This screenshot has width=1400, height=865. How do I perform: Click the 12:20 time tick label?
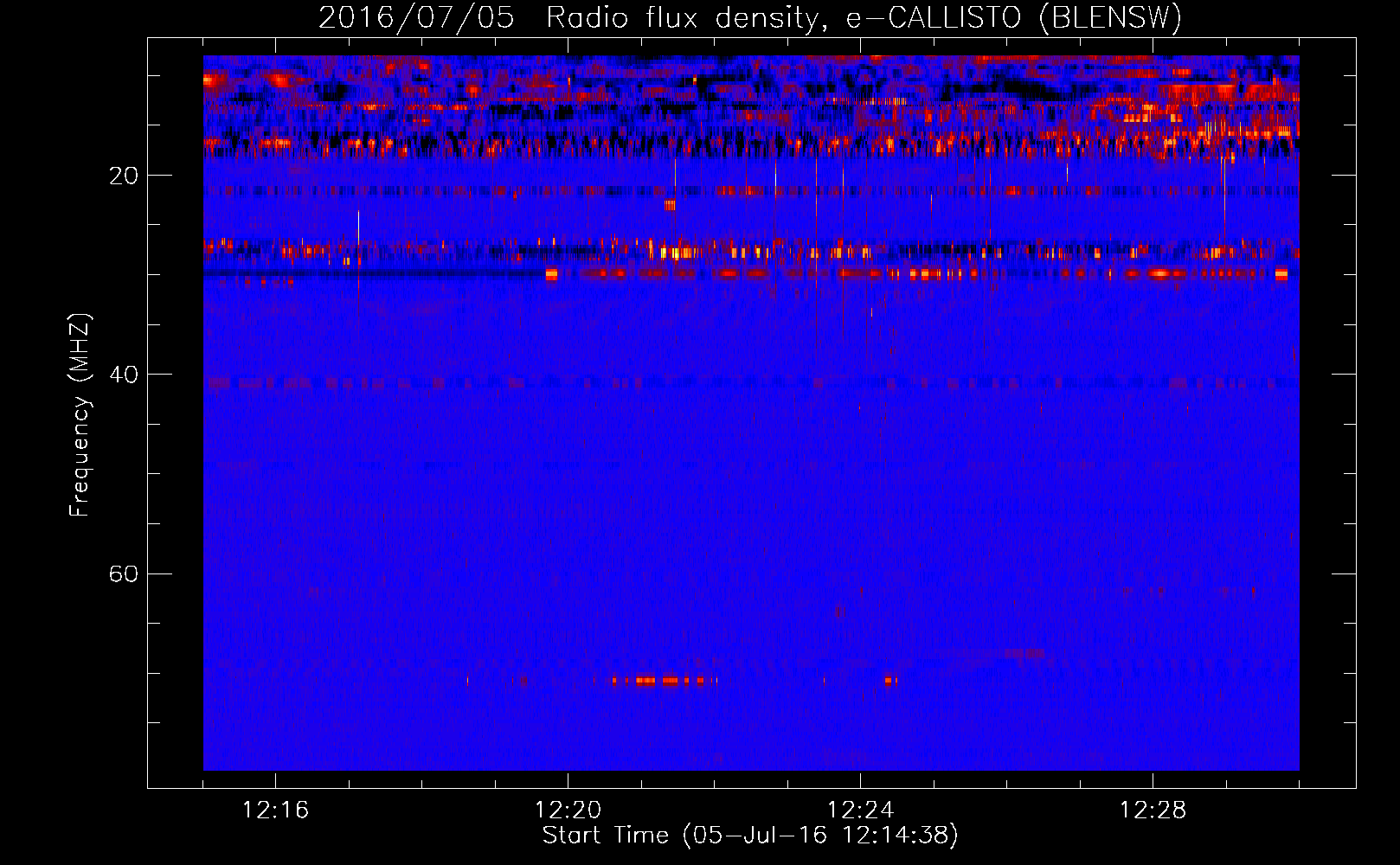tap(568, 811)
